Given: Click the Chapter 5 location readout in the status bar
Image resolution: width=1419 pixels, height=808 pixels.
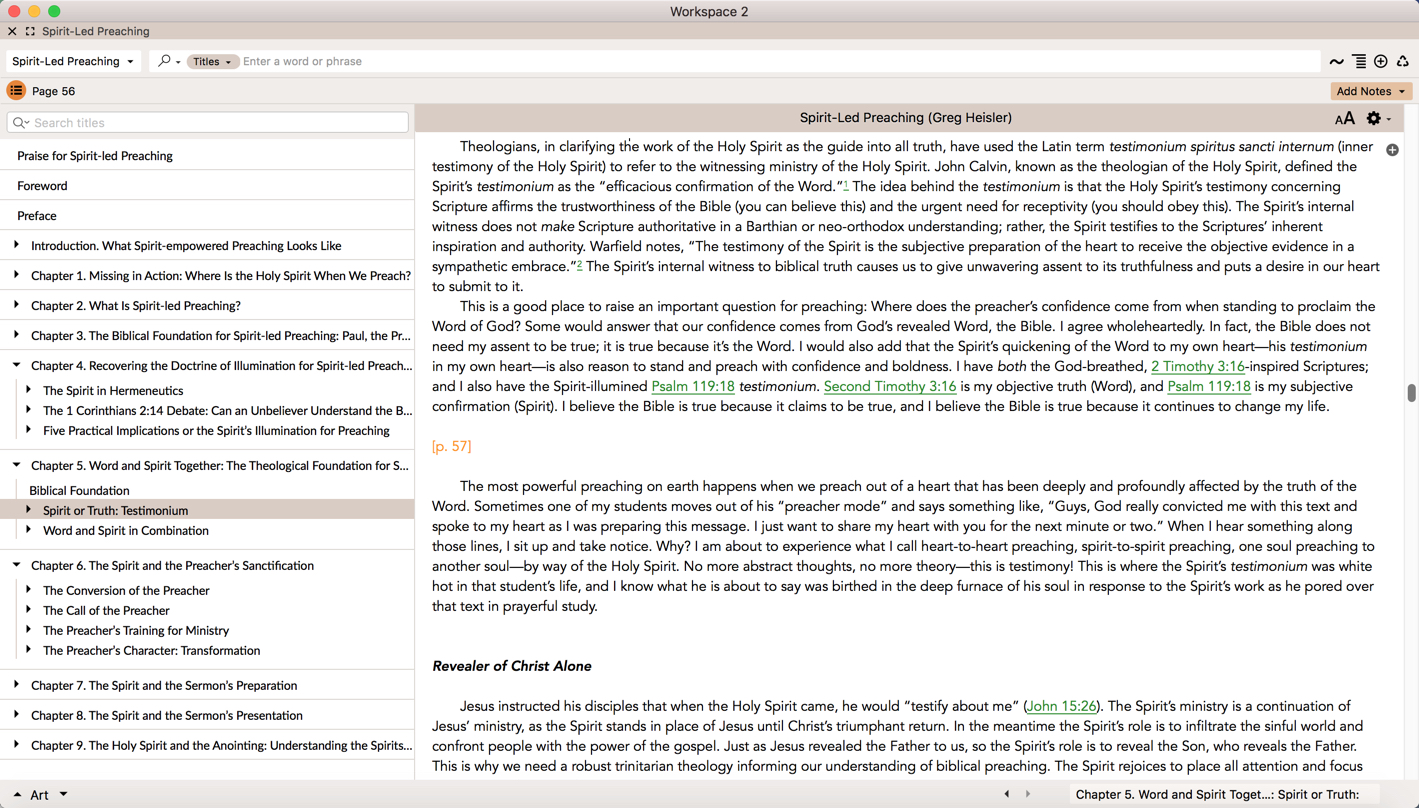Looking at the screenshot, I should 1218,795.
